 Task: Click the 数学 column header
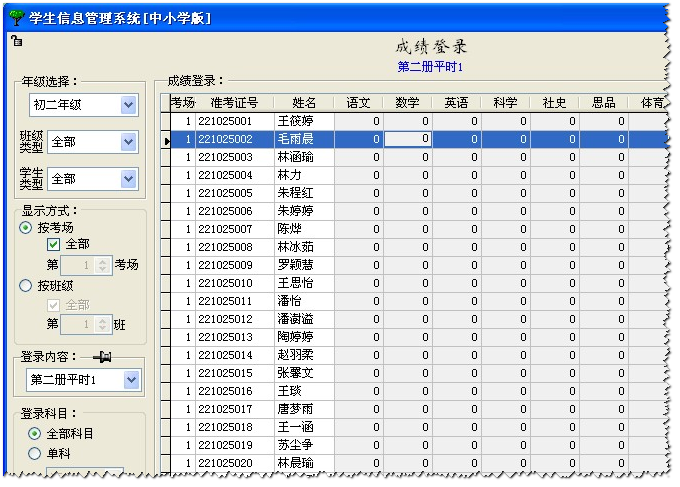[407, 103]
